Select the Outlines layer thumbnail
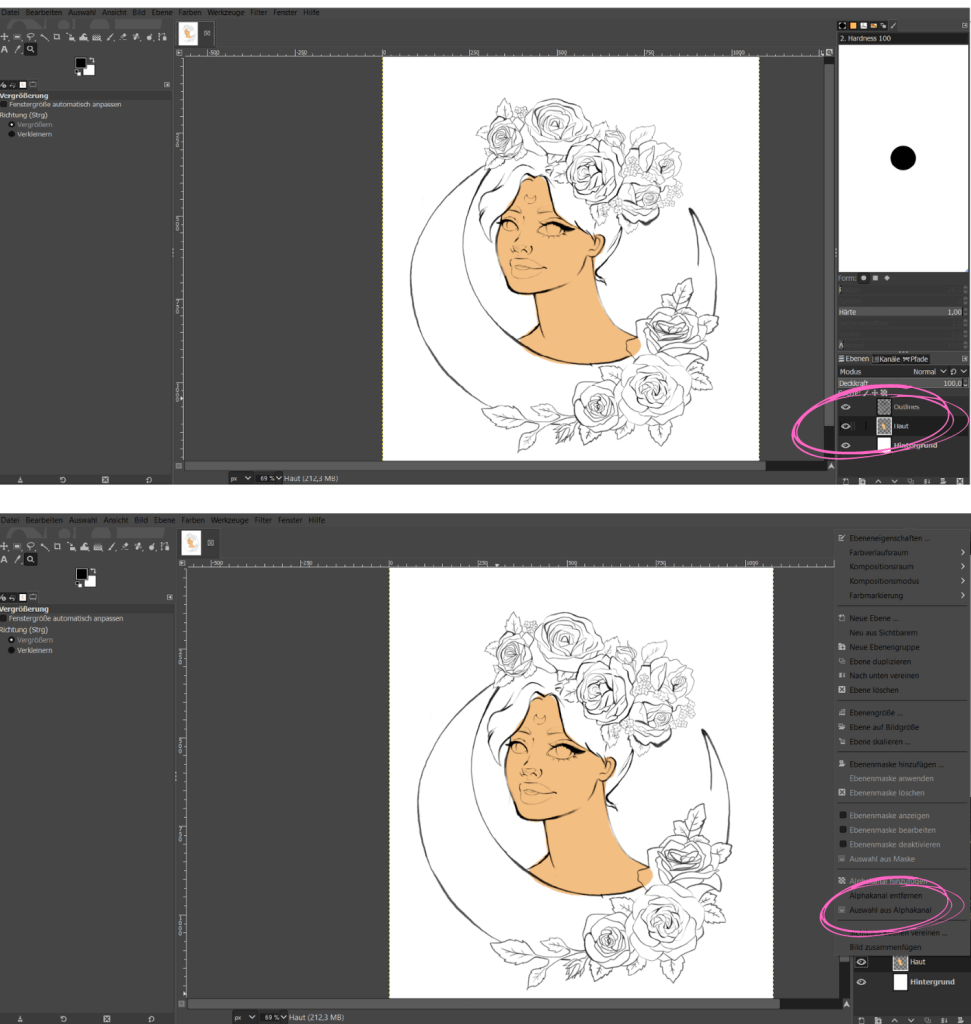Viewport: 971px width, 1024px height. pos(884,407)
